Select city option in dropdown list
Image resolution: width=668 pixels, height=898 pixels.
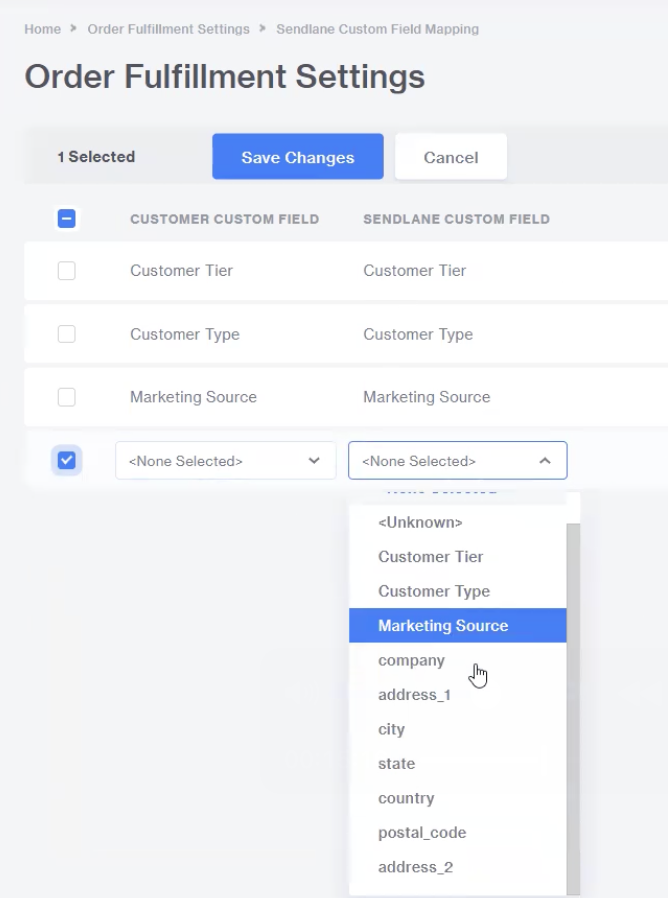(458, 729)
